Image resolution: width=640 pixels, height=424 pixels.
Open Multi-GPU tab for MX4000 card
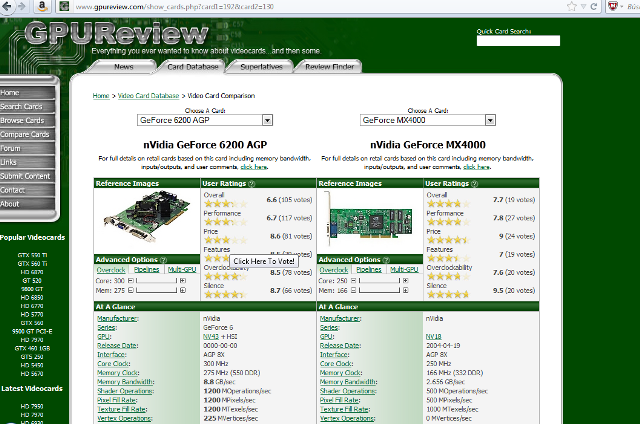point(404,269)
